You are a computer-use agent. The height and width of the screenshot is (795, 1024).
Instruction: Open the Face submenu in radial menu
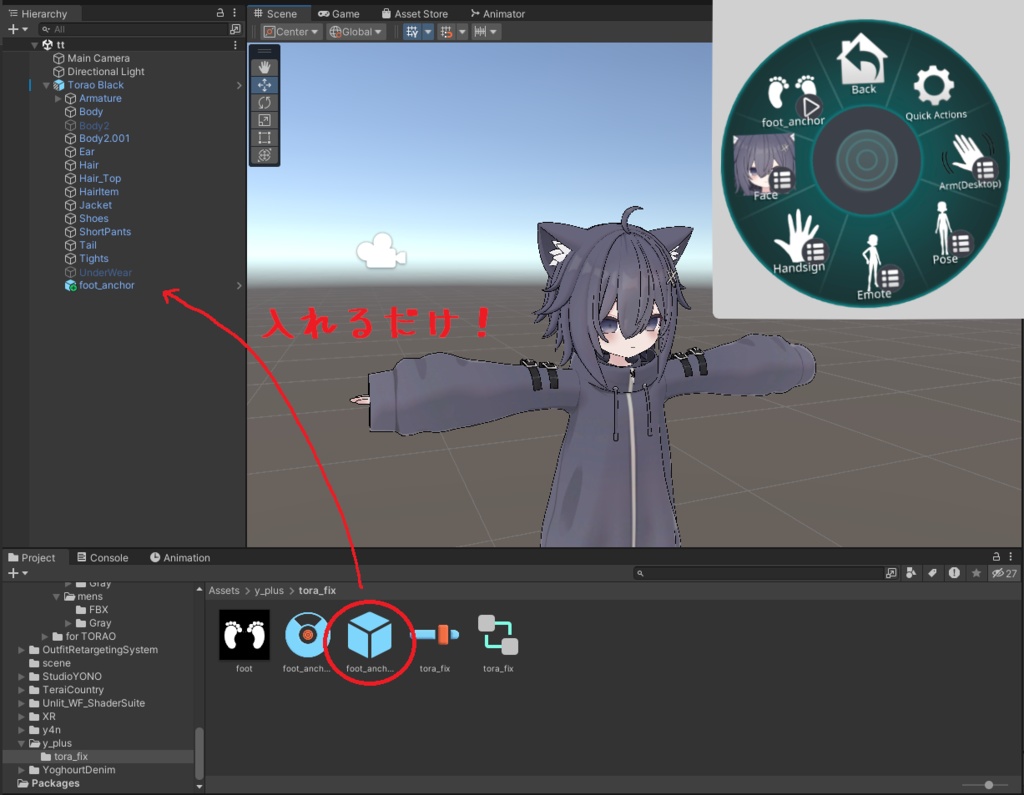coord(765,168)
